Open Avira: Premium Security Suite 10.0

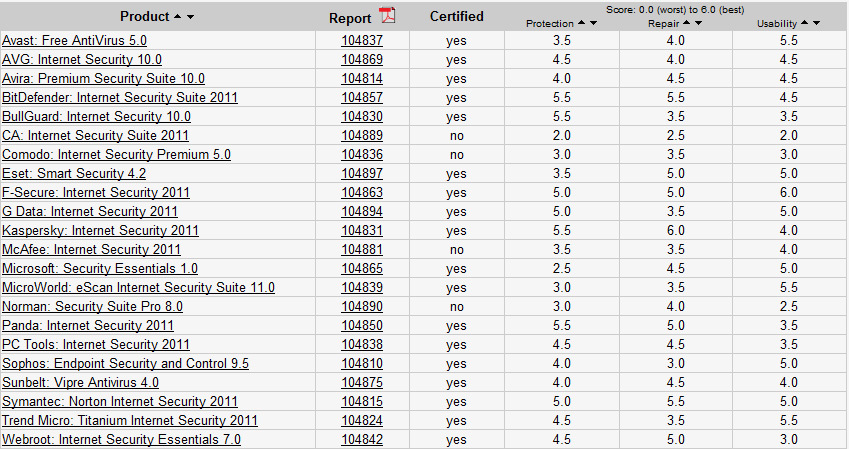pyautogui.click(x=103, y=79)
